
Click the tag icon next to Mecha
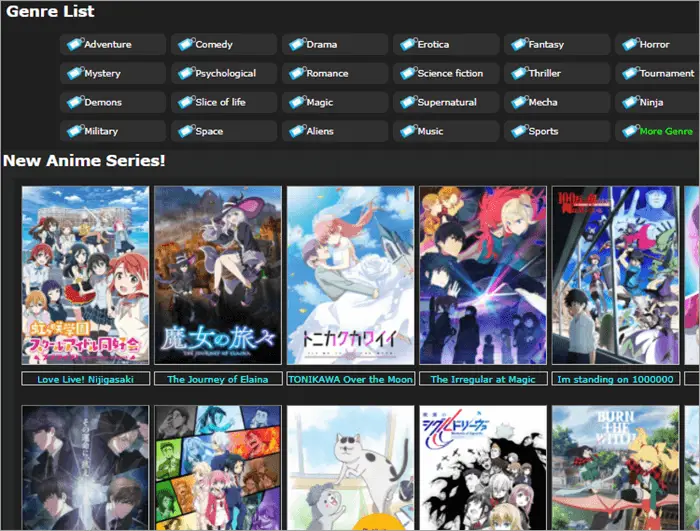pos(518,103)
